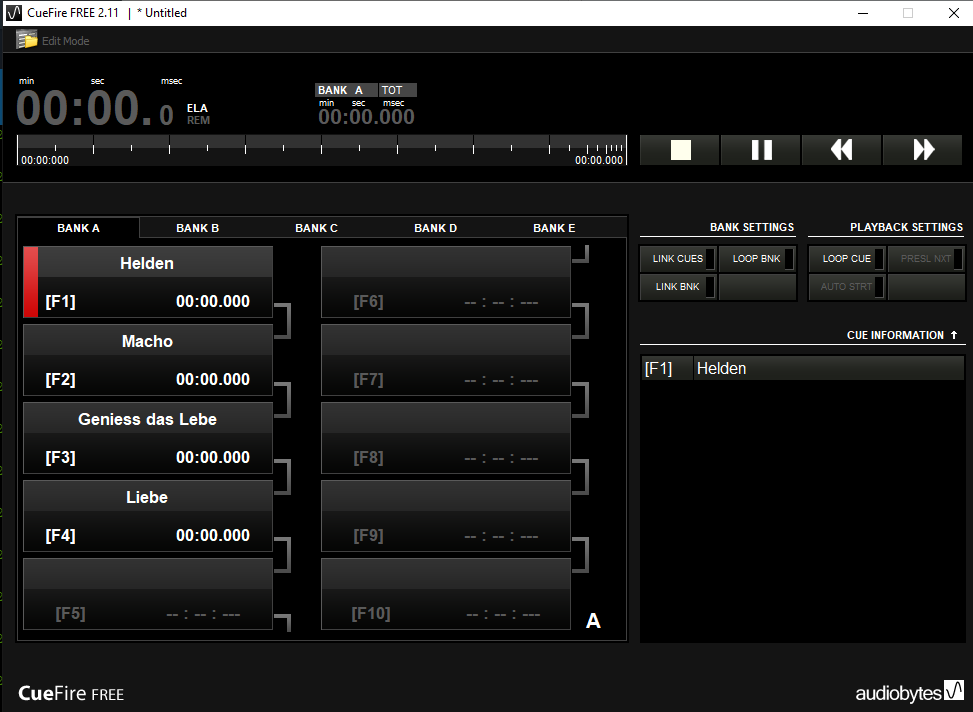Viewport: 973px width, 712px height.
Task: Click the red status strip on Helden cue
Action: [31, 282]
